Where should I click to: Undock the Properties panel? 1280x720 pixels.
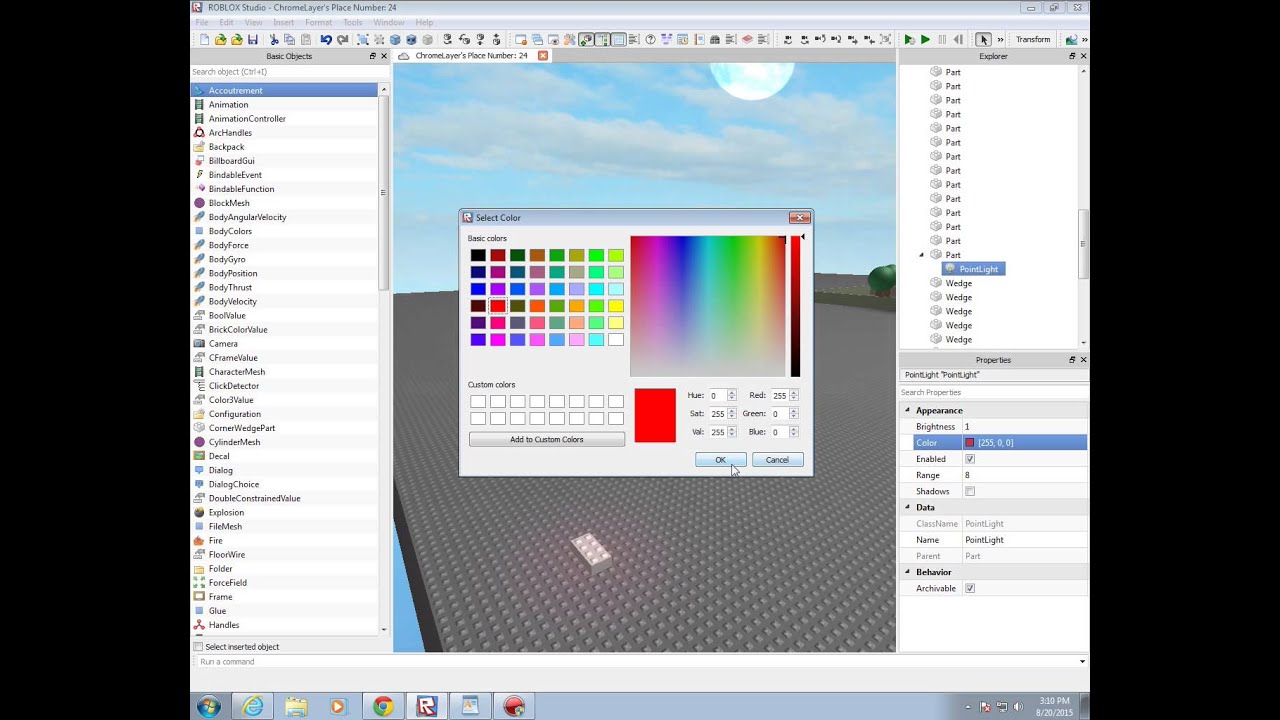click(1072, 360)
